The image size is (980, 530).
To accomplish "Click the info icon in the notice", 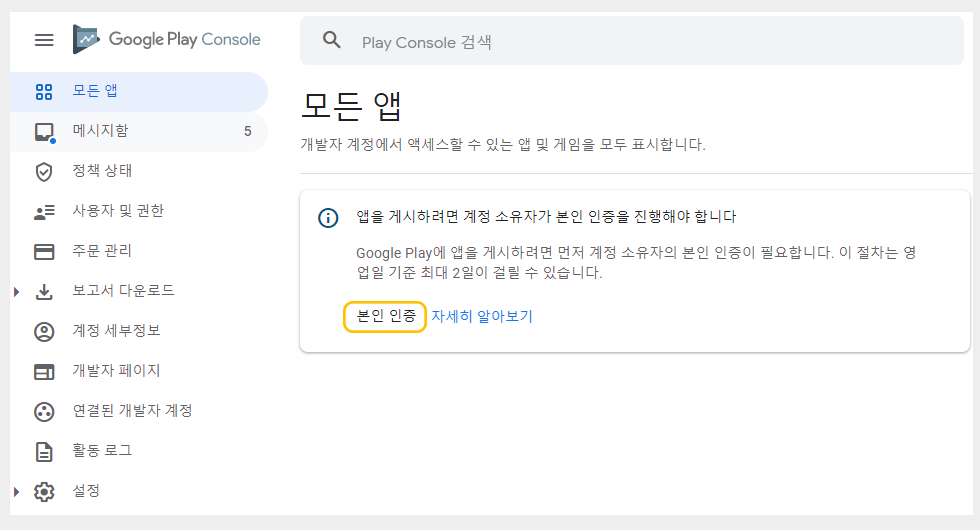I will pyautogui.click(x=328, y=218).
